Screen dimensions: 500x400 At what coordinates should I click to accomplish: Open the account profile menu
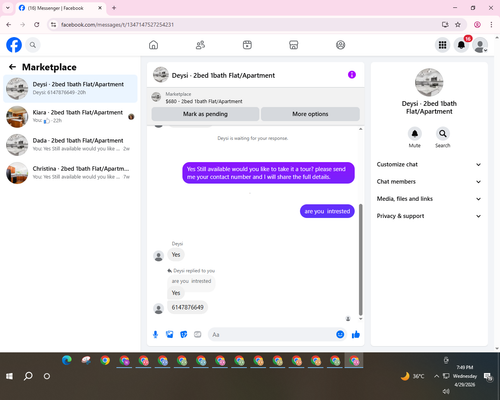tap(480, 45)
